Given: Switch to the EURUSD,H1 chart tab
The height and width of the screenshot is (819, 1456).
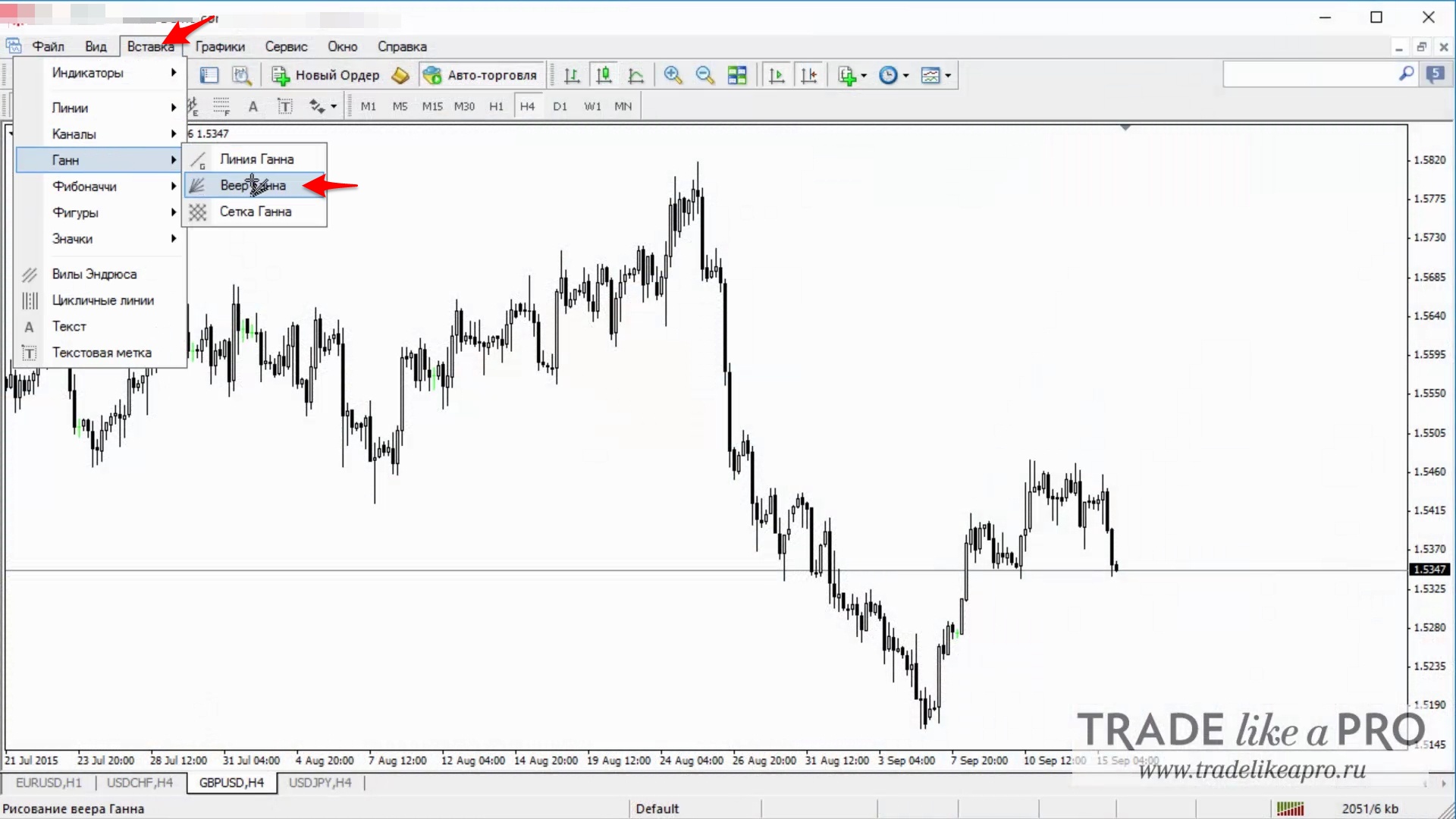Looking at the screenshot, I should click(x=49, y=783).
